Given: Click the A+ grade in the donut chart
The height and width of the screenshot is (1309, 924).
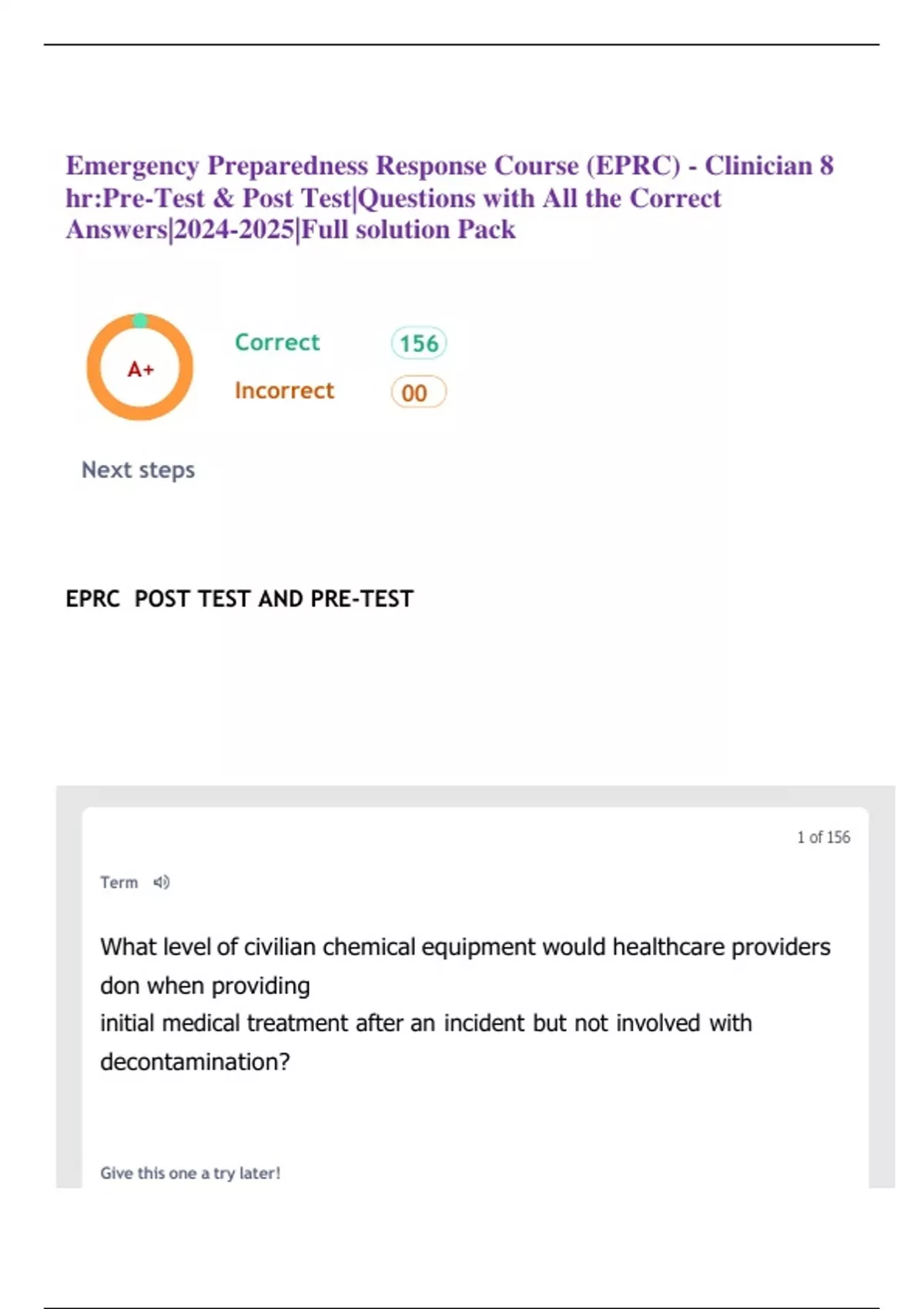Looking at the screenshot, I should coord(140,370).
